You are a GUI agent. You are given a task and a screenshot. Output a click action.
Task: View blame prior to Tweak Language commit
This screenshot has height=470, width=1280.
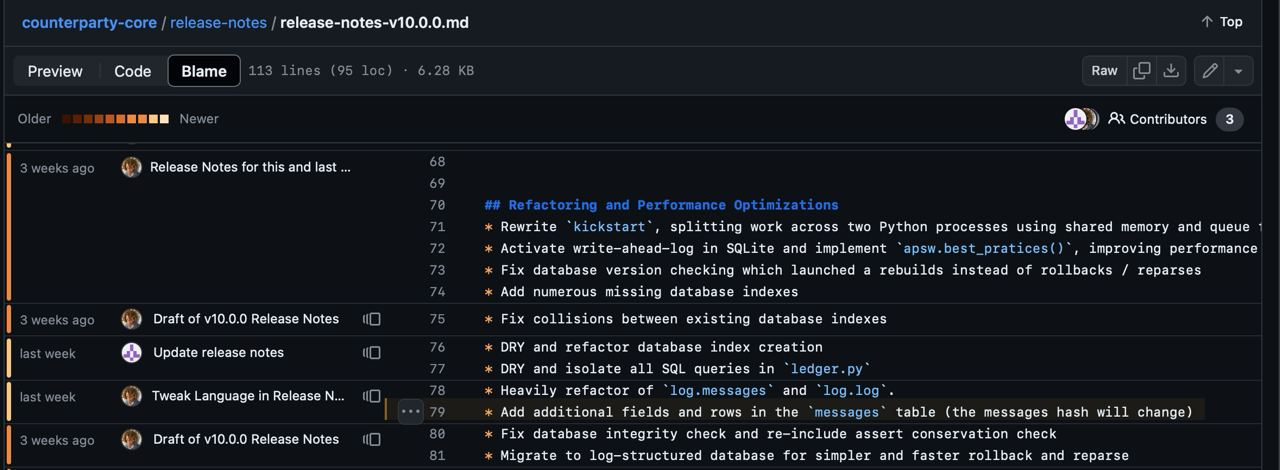tap(372, 397)
